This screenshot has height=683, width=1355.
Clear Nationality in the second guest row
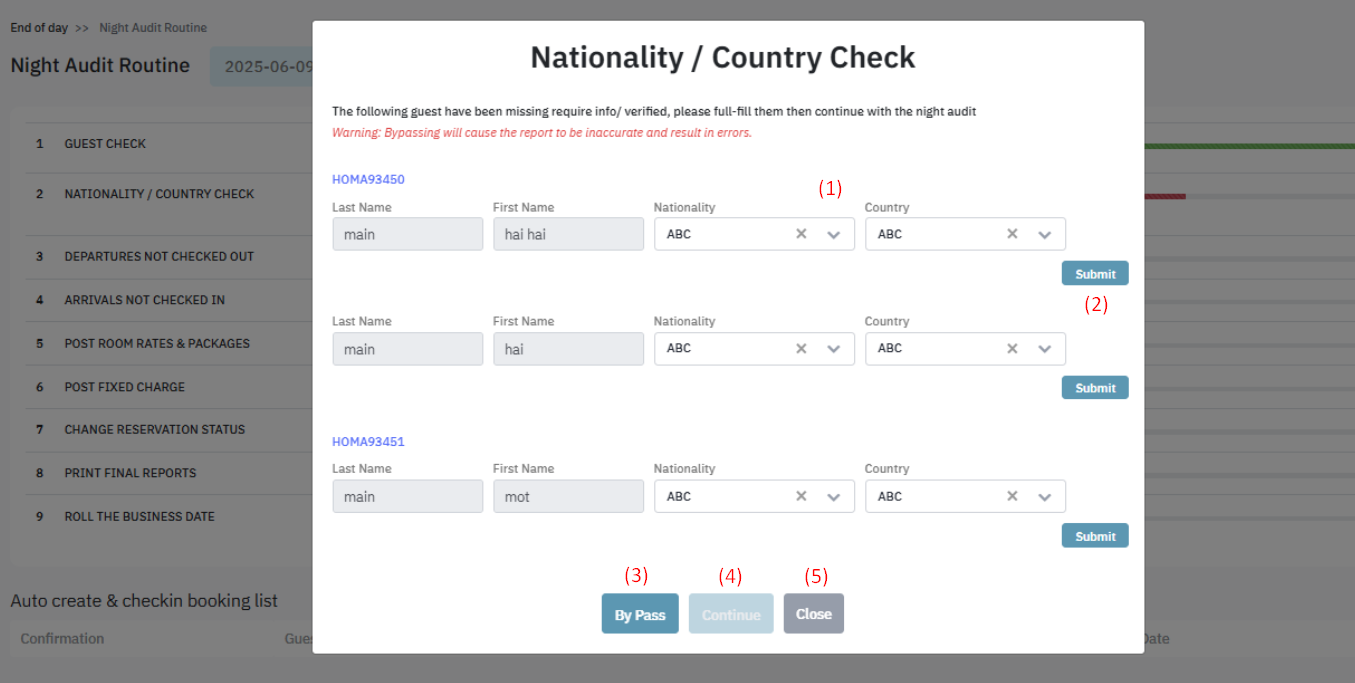coord(801,349)
